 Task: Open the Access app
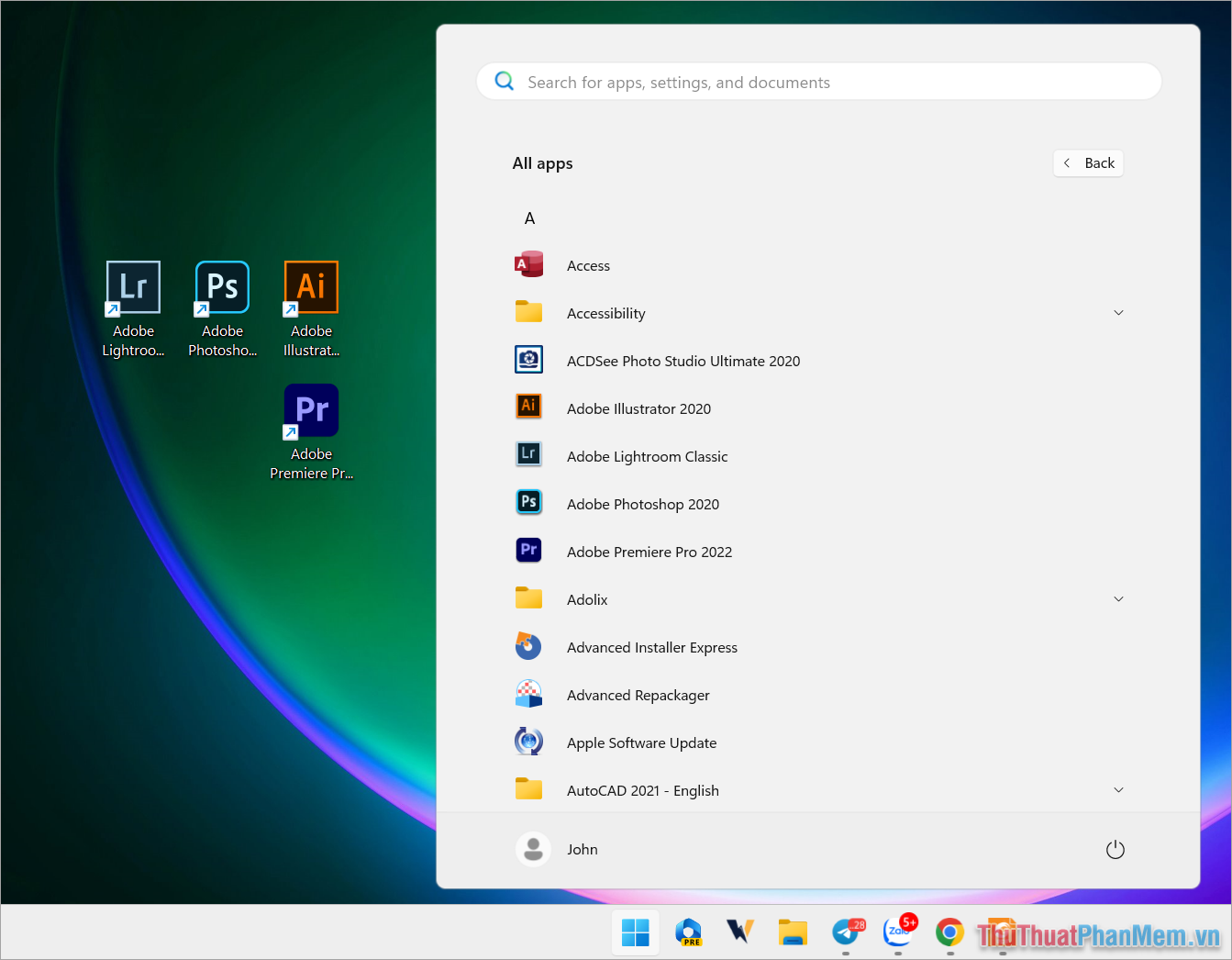point(588,265)
